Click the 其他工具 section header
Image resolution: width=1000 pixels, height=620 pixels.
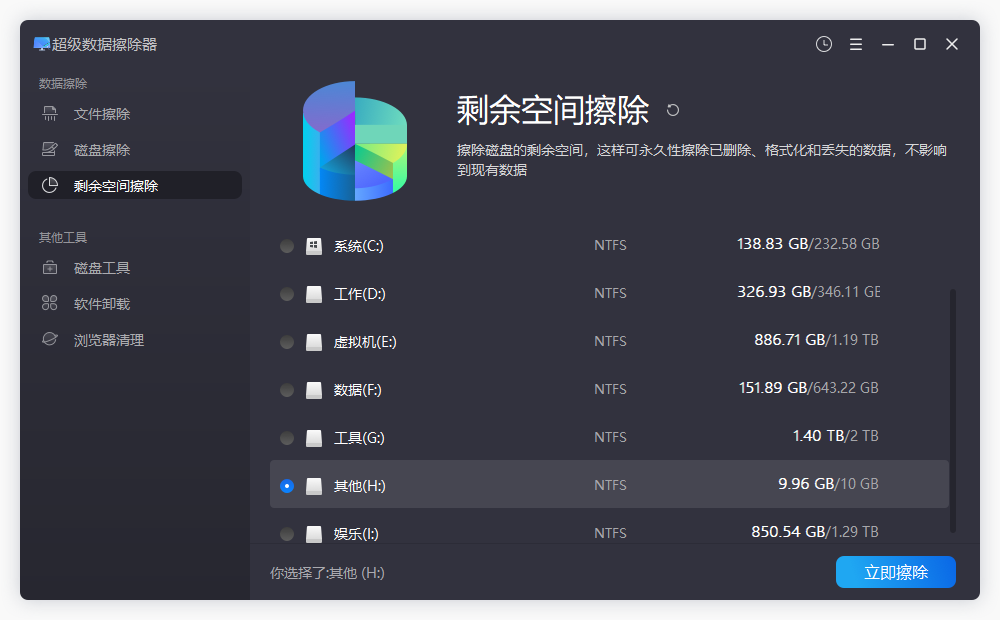[62, 237]
